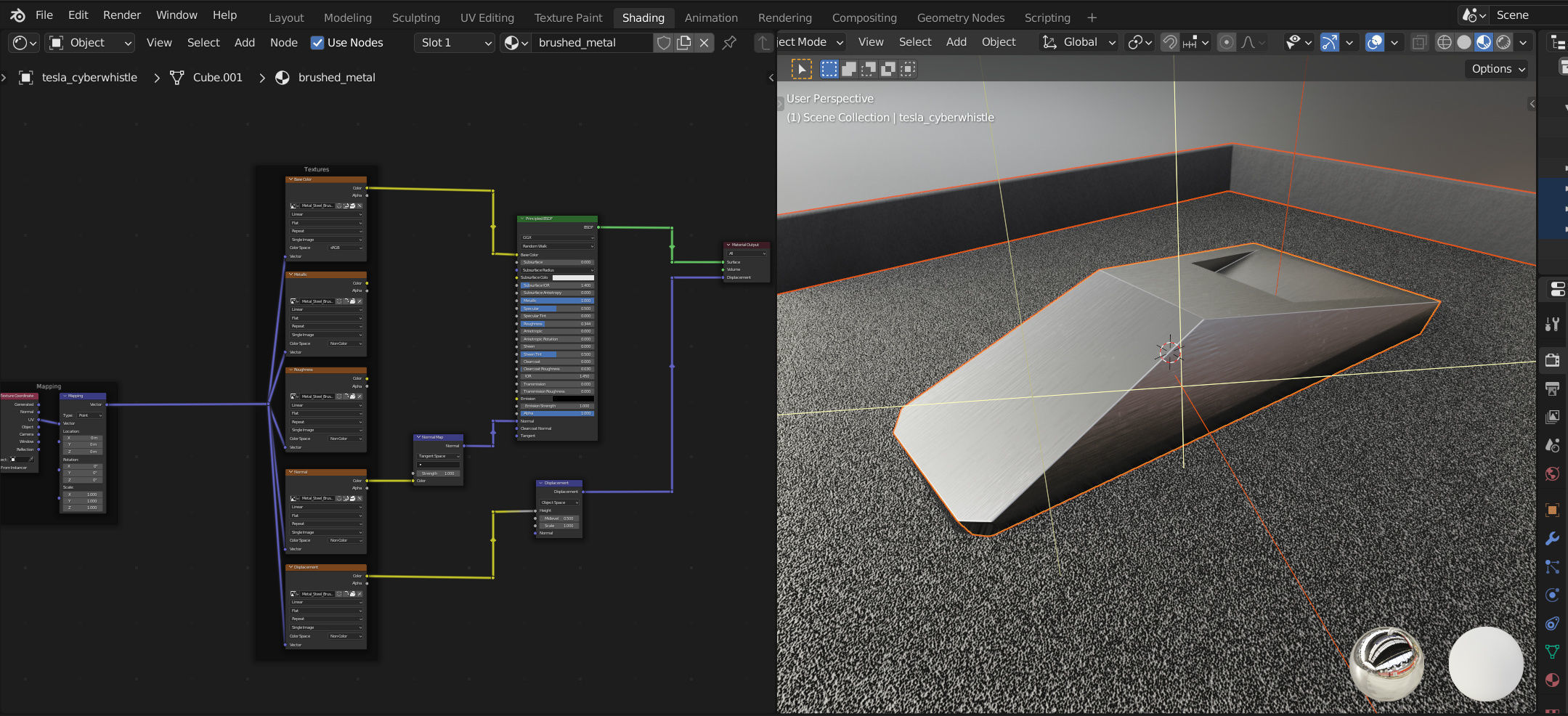Open the File menu

(x=44, y=15)
